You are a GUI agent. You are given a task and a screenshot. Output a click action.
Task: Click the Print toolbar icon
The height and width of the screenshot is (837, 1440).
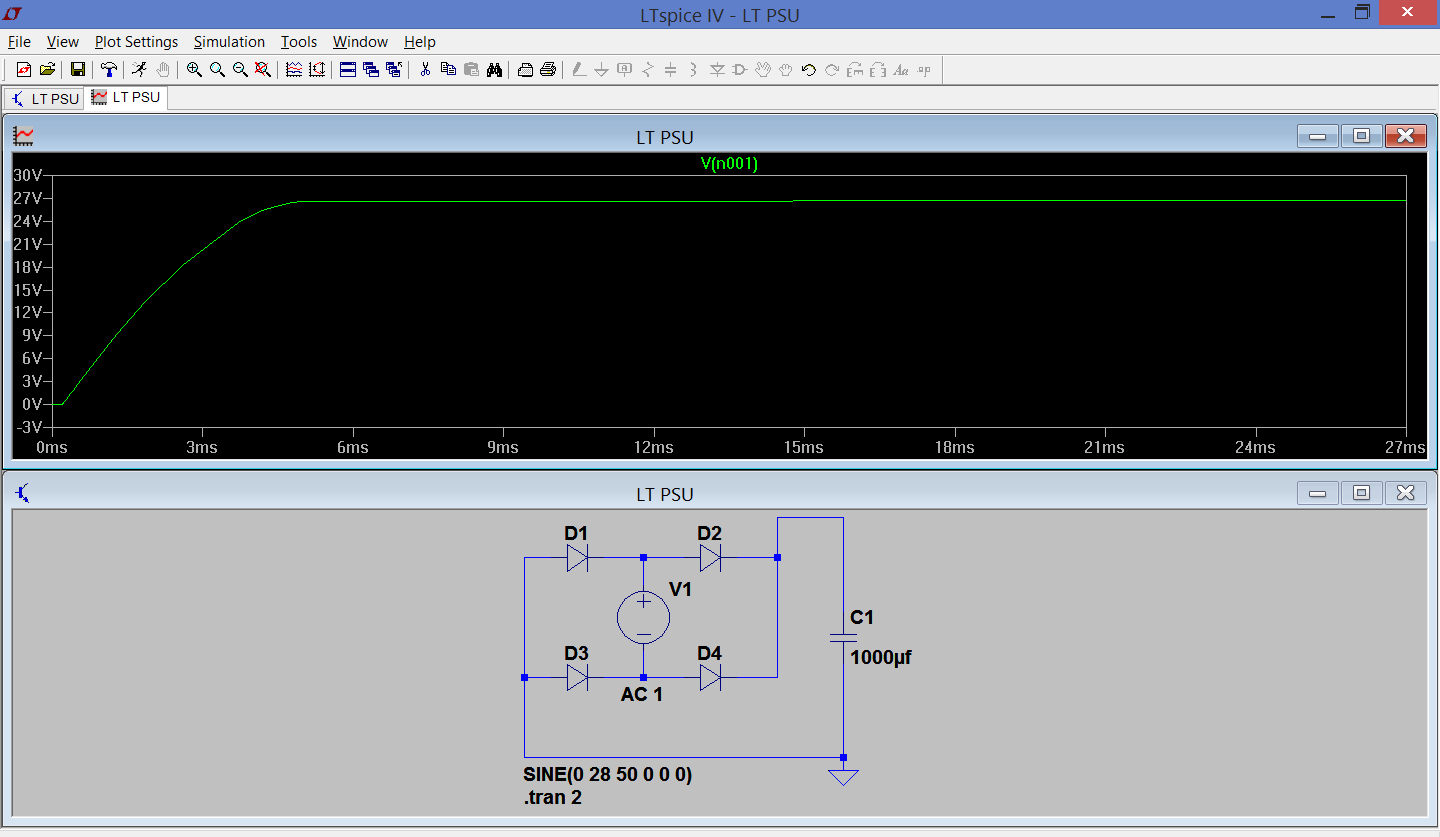coord(548,70)
